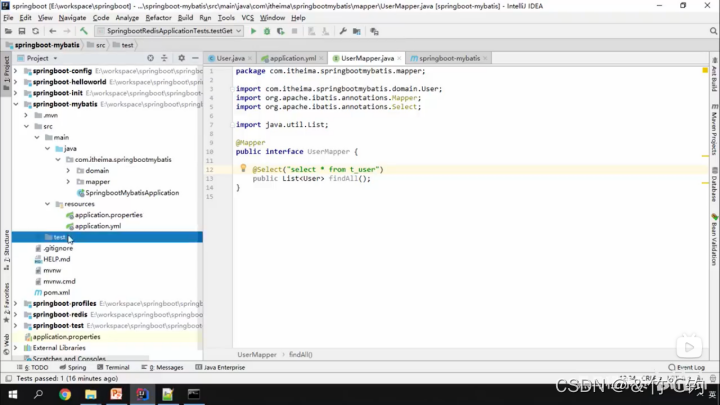Screen dimensions: 720x405
Task: Run the configuration with green play
Action: tap(253, 31)
